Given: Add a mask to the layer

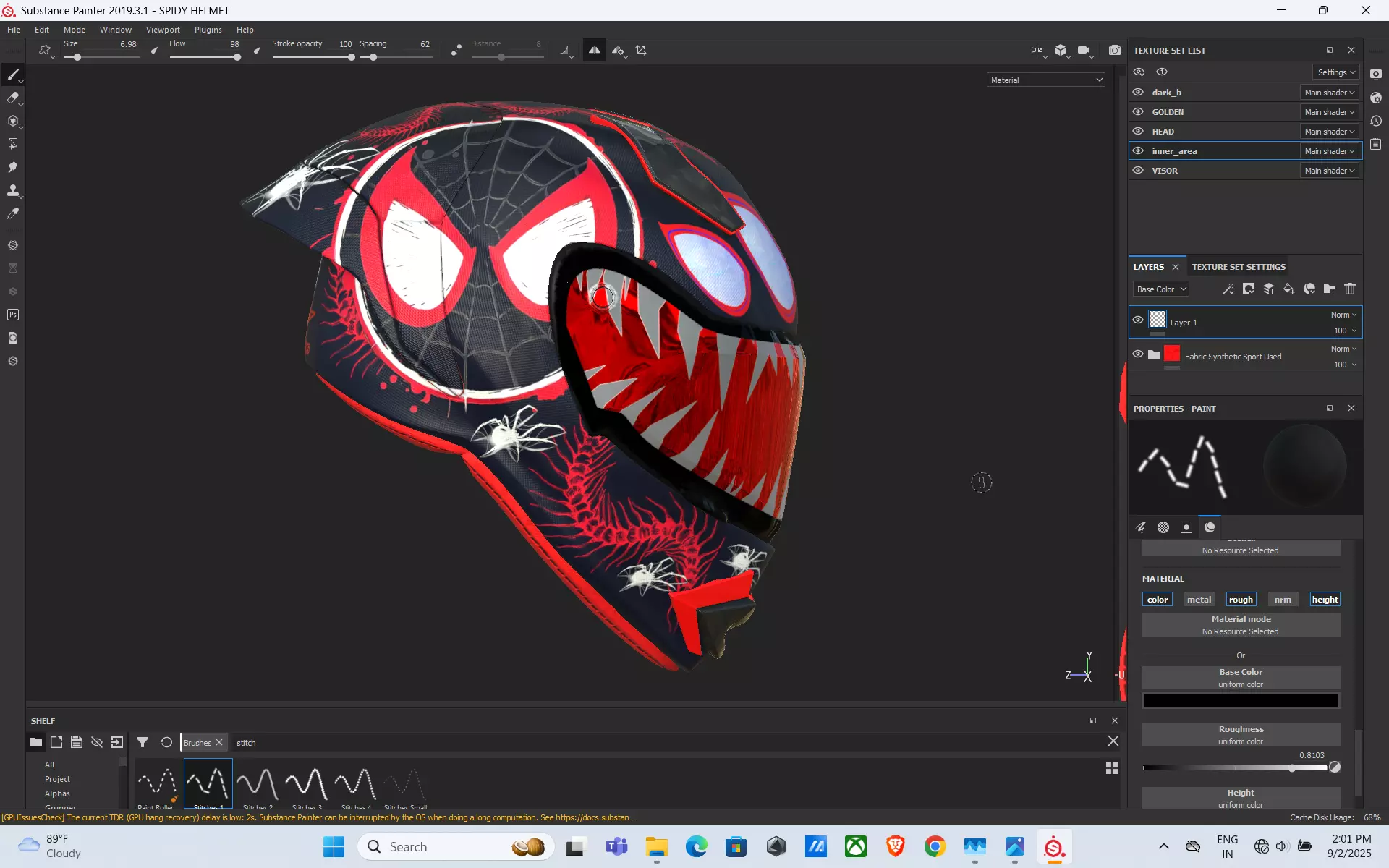Looking at the screenshot, I should pyautogui.click(x=1249, y=289).
